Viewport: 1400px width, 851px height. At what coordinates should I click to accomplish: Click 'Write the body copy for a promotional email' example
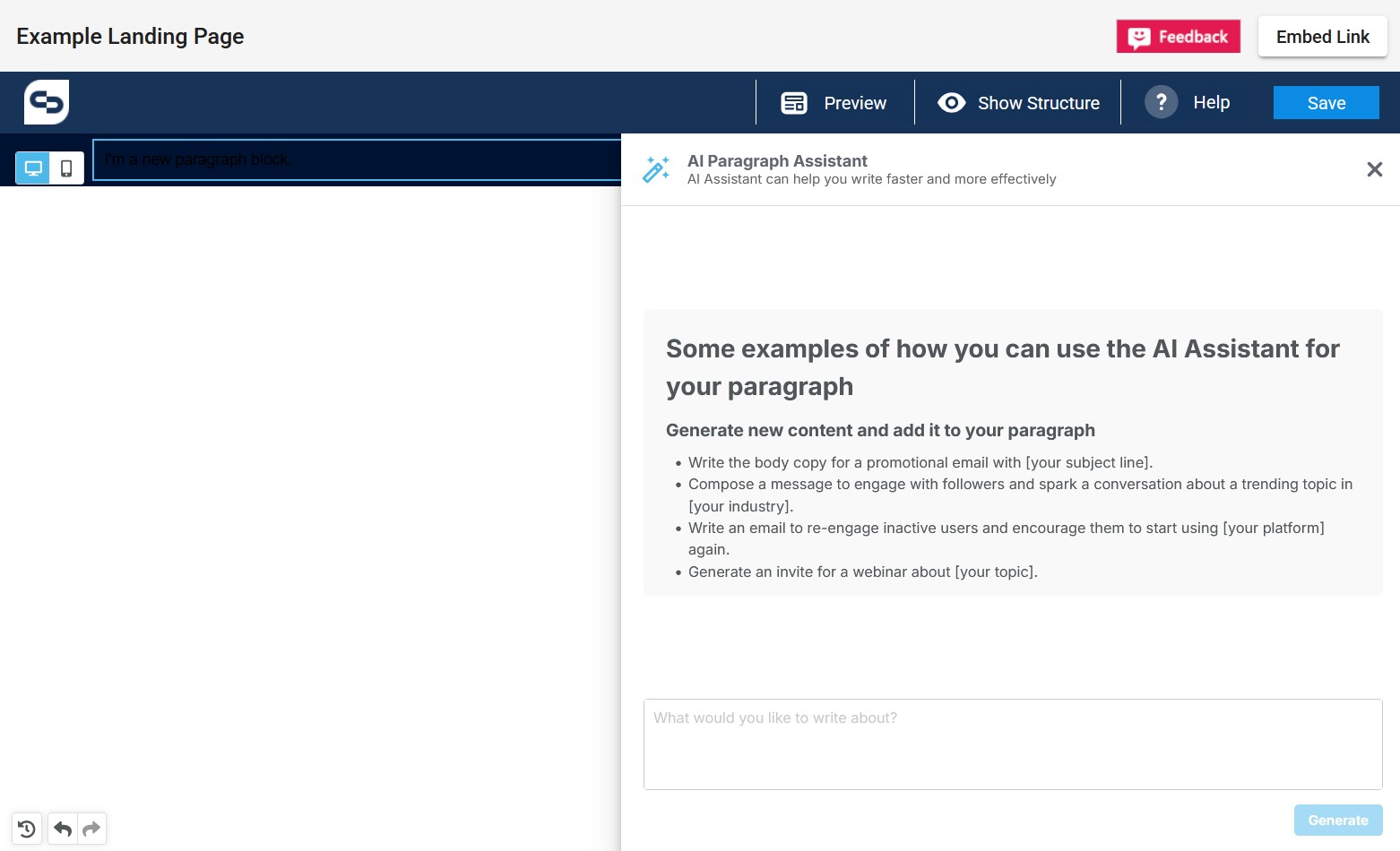tap(920, 462)
